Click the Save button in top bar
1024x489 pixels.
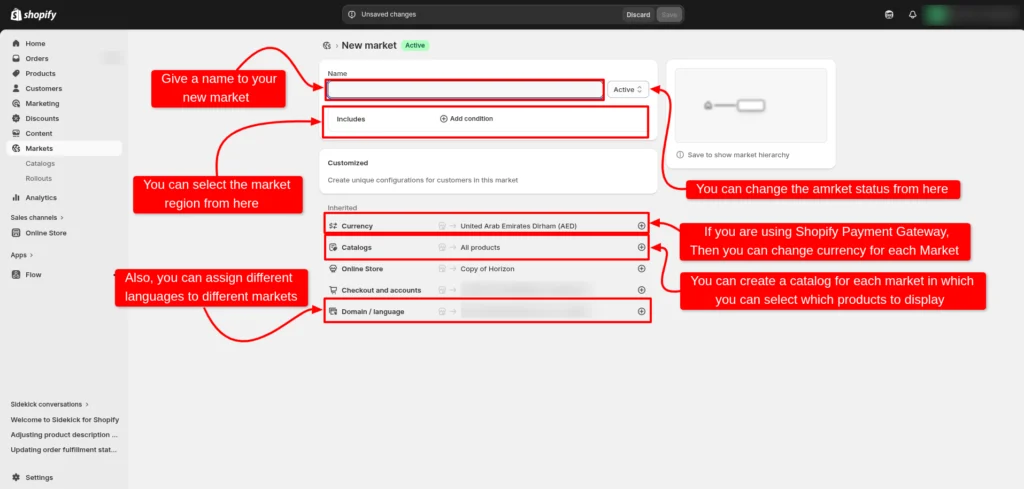[x=669, y=14]
